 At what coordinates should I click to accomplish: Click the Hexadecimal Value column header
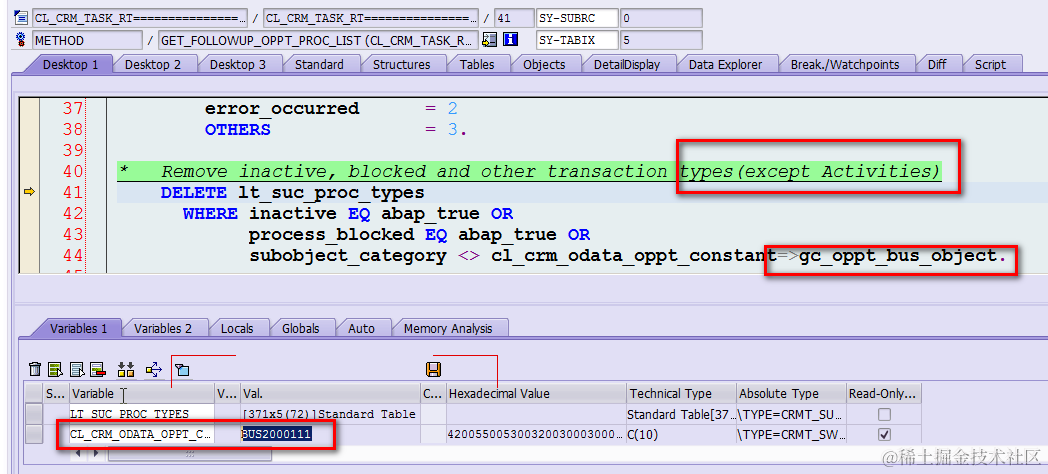click(537, 393)
